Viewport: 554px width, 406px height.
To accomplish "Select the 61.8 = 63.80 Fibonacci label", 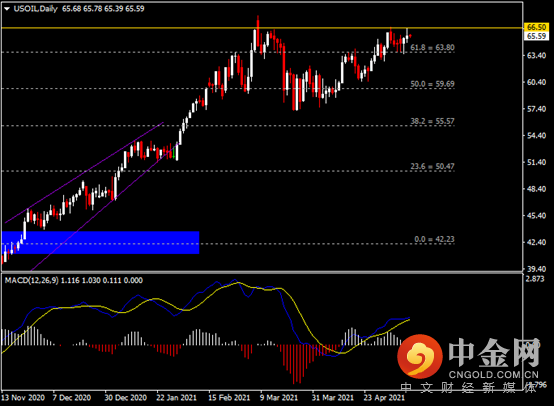I will (432, 47).
